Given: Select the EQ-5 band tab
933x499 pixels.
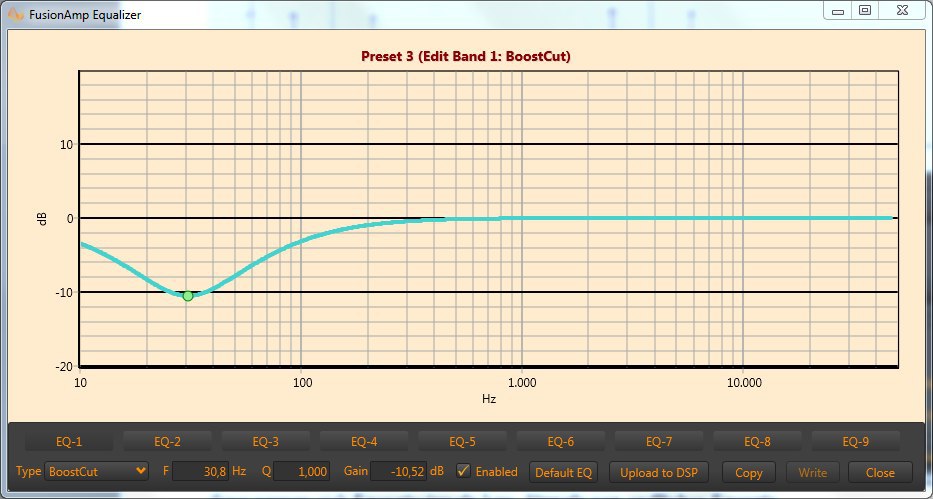Looking at the screenshot, I should [x=462, y=442].
